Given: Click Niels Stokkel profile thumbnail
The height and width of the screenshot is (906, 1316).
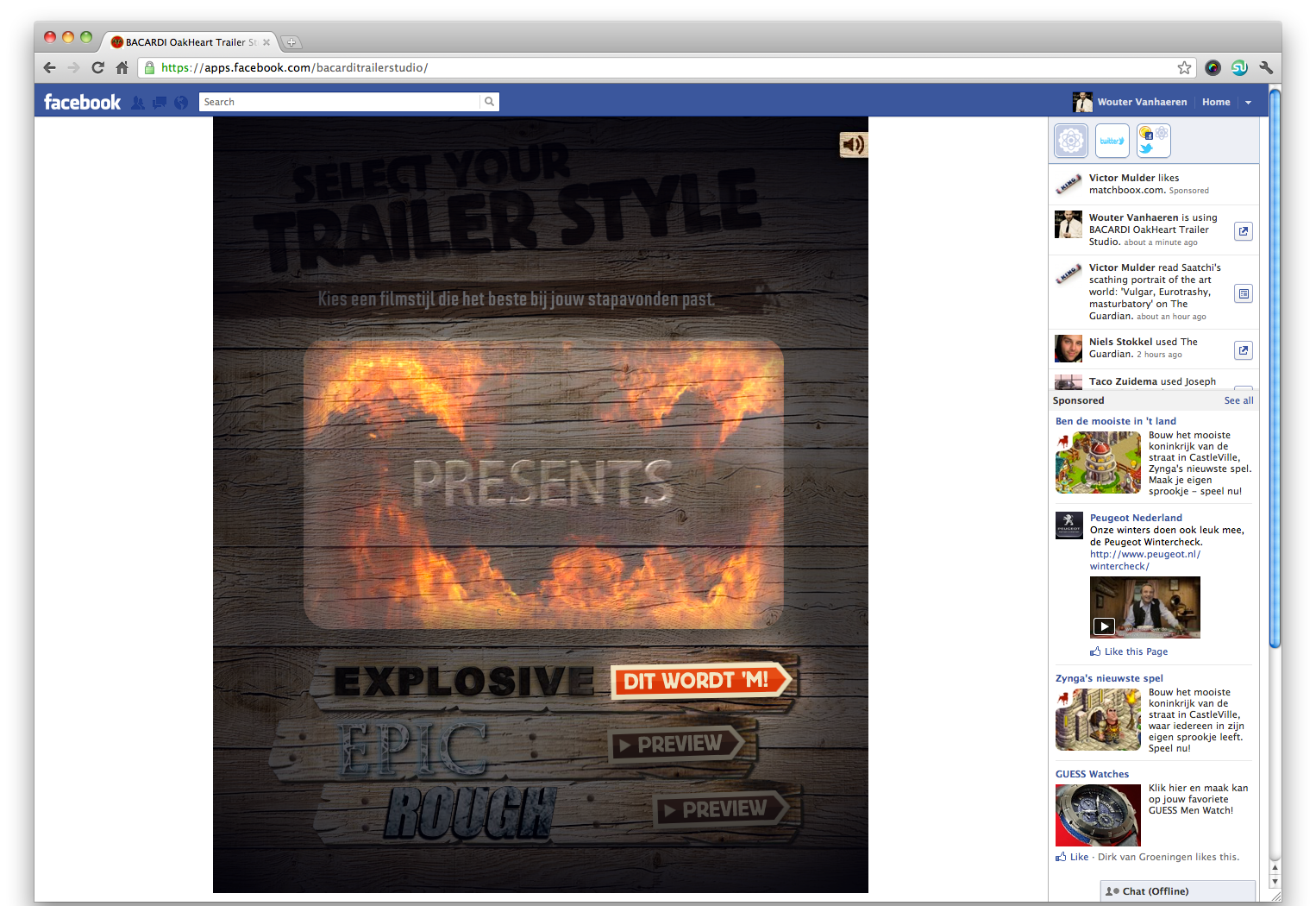Looking at the screenshot, I should pos(1068,349).
